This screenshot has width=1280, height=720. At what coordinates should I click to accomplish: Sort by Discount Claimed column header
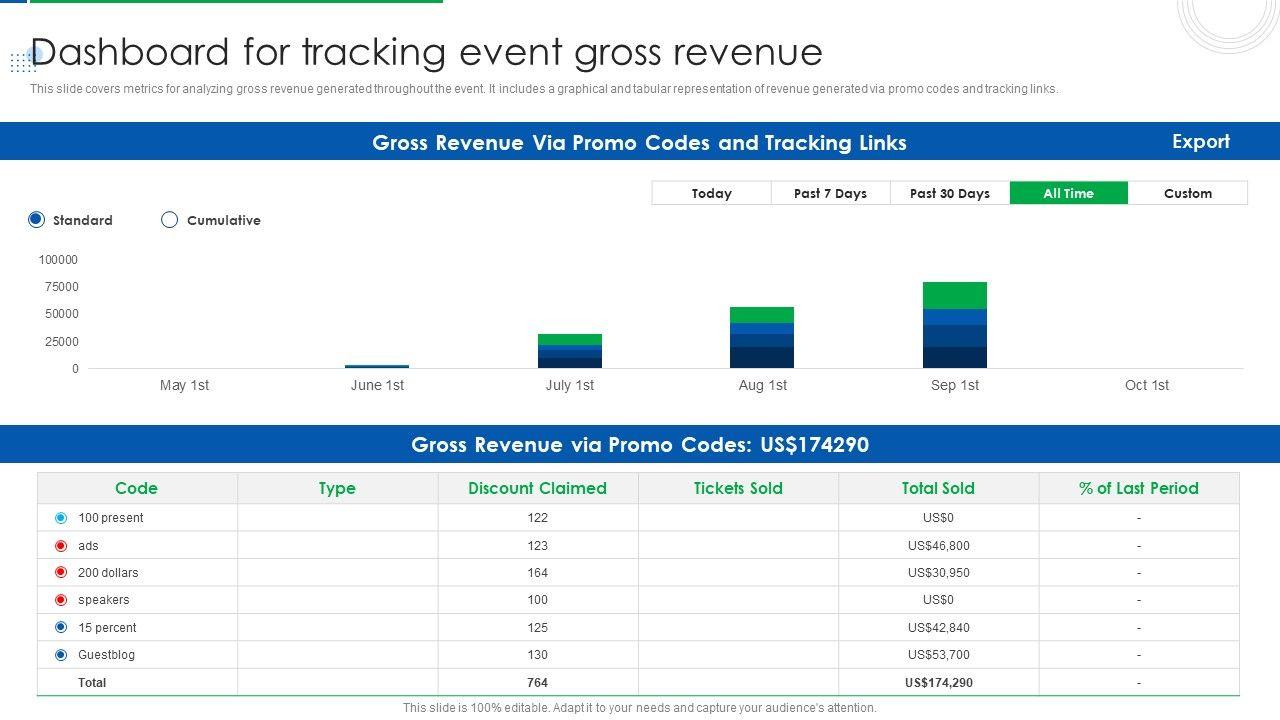(x=537, y=488)
